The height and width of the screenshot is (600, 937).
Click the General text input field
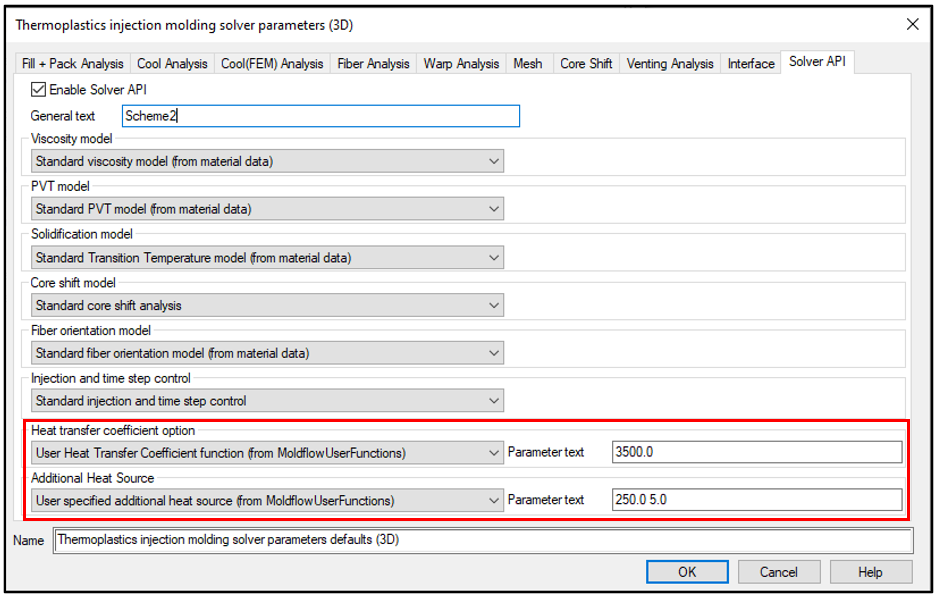pyautogui.click(x=320, y=116)
